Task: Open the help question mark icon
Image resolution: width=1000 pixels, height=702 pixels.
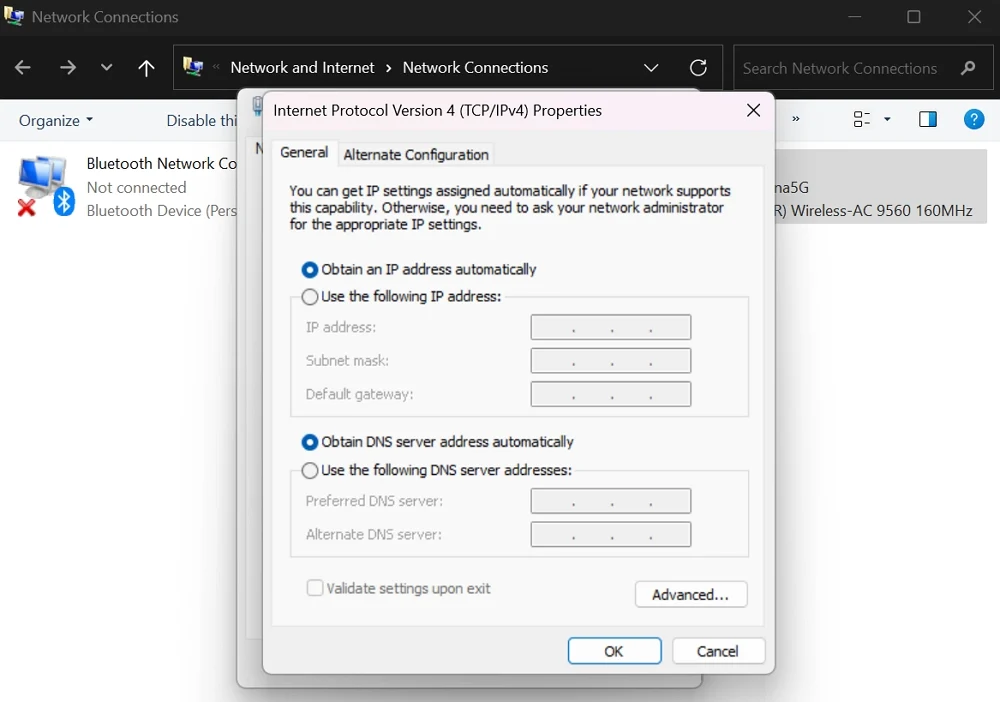Action: pos(973,120)
